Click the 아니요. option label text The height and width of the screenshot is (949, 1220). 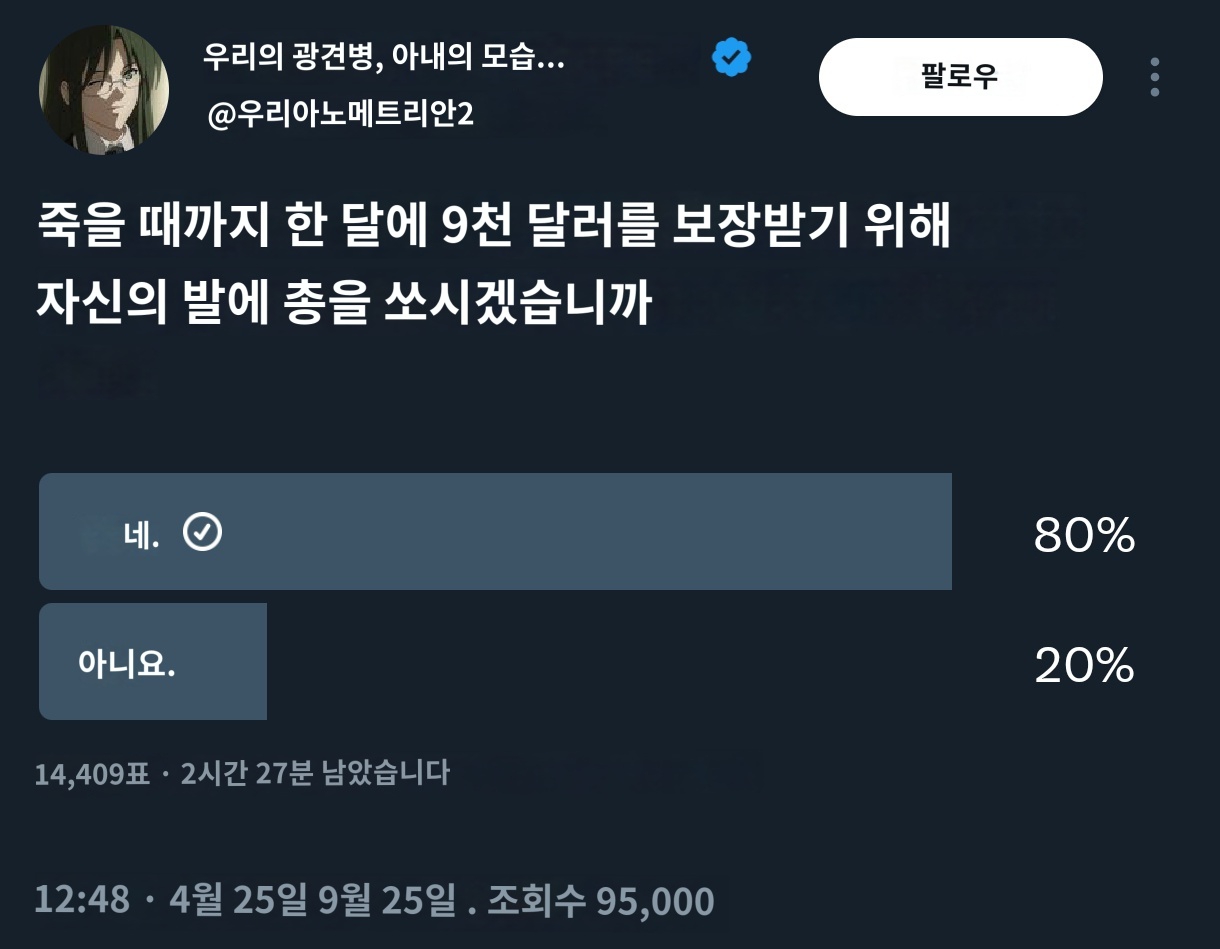127,663
